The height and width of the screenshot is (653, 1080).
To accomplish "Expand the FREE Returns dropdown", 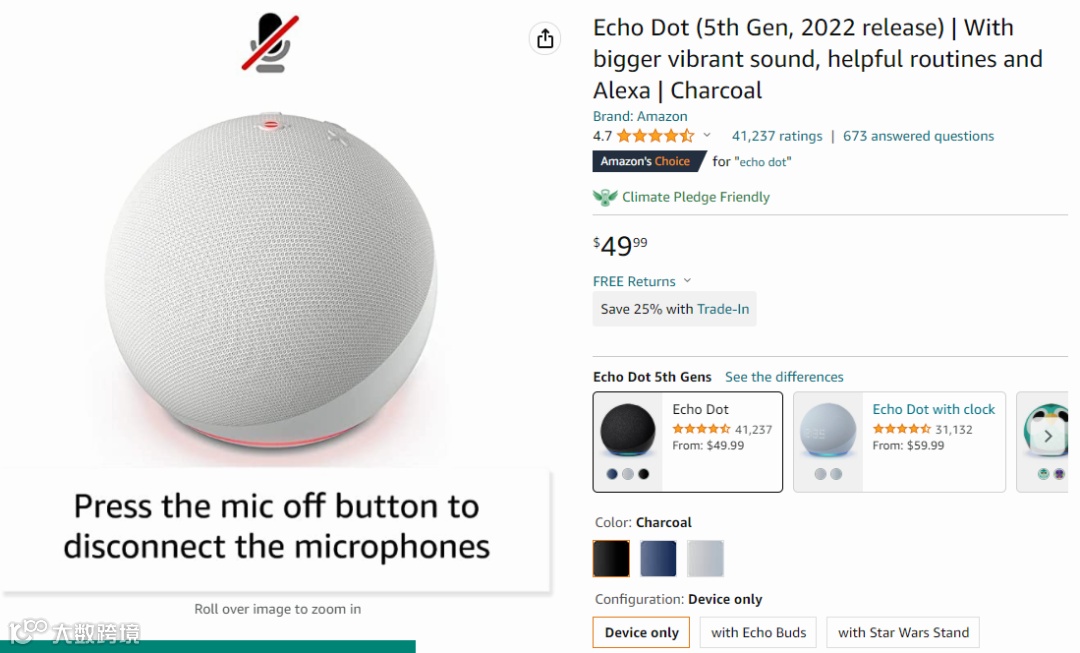I will click(687, 281).
